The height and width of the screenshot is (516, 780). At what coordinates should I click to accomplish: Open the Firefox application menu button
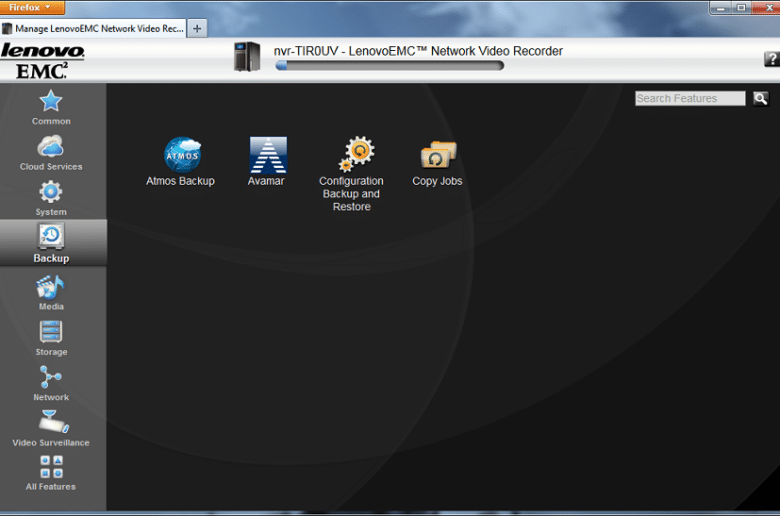[32, 7]
